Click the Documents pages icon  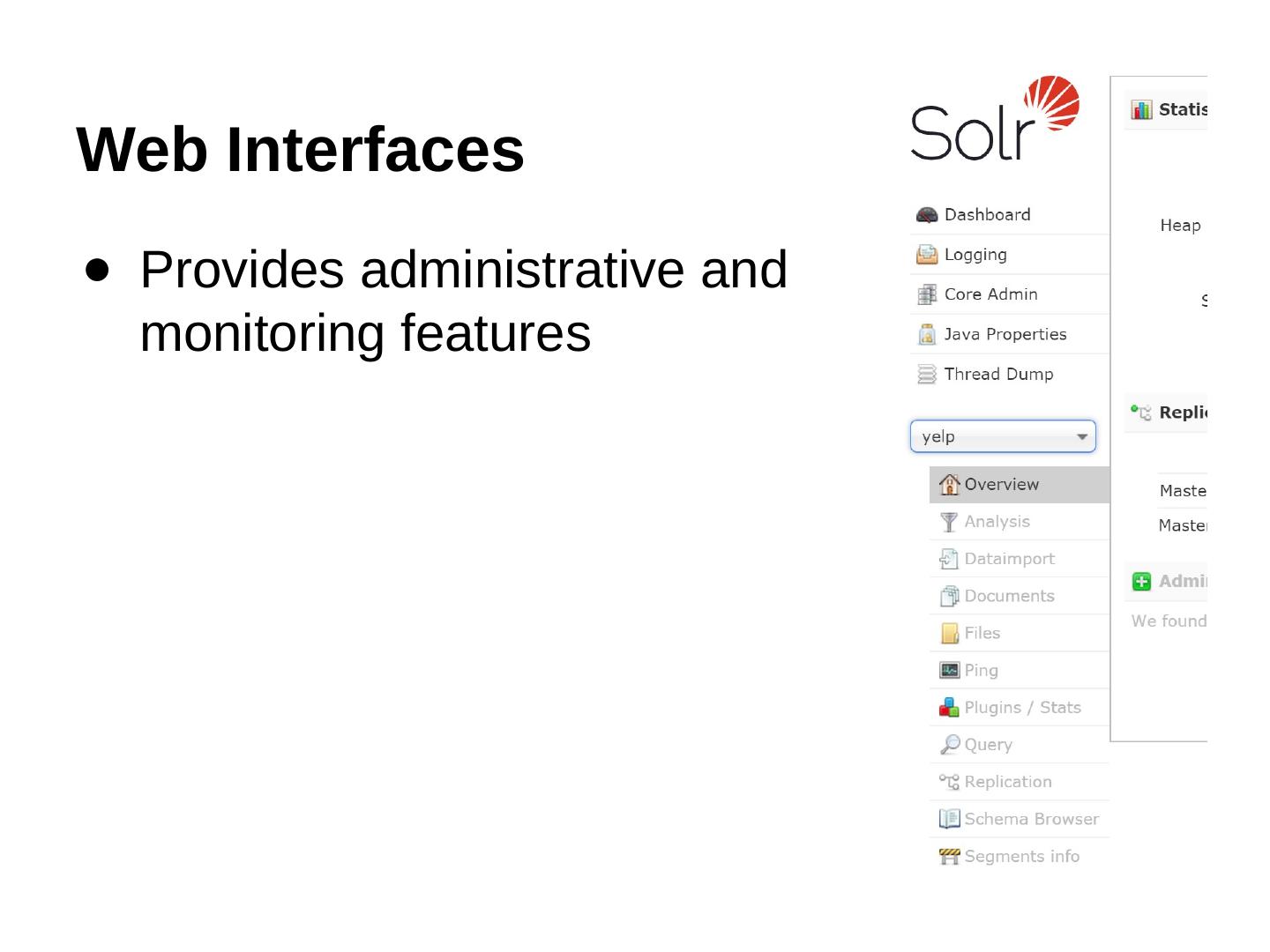pos(949,596)
